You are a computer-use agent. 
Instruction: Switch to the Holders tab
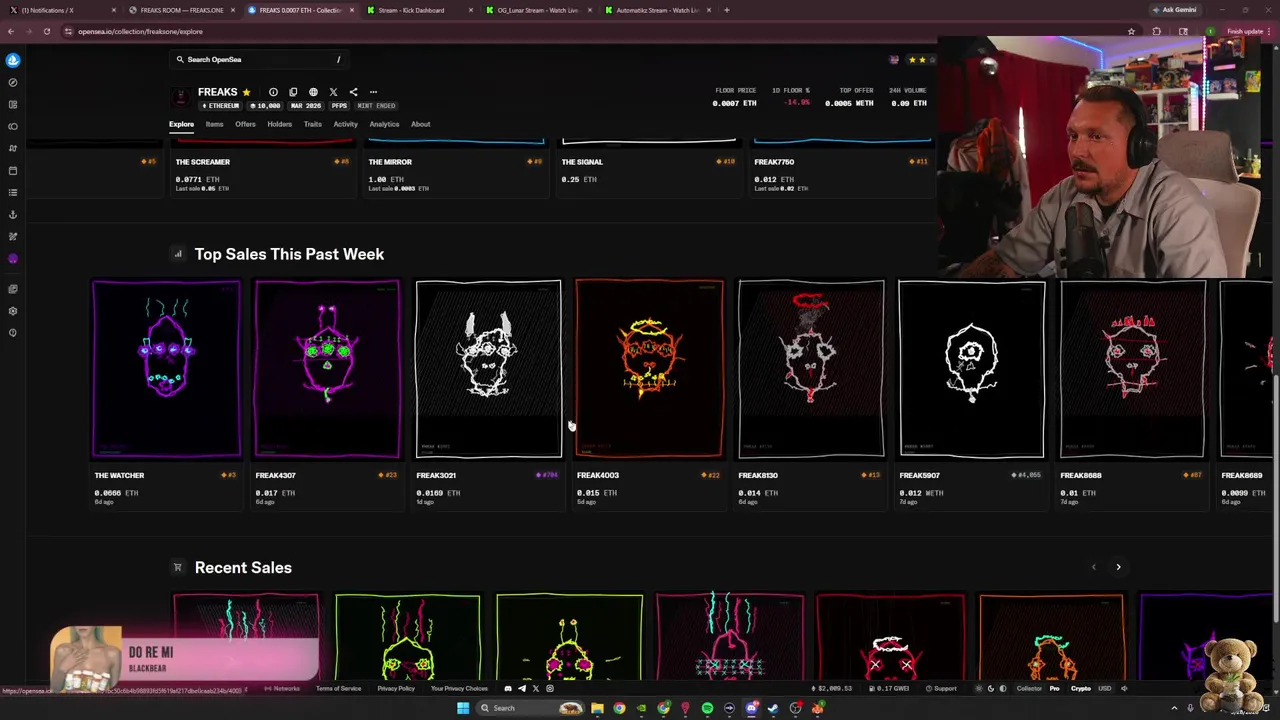tap(279, 124)
